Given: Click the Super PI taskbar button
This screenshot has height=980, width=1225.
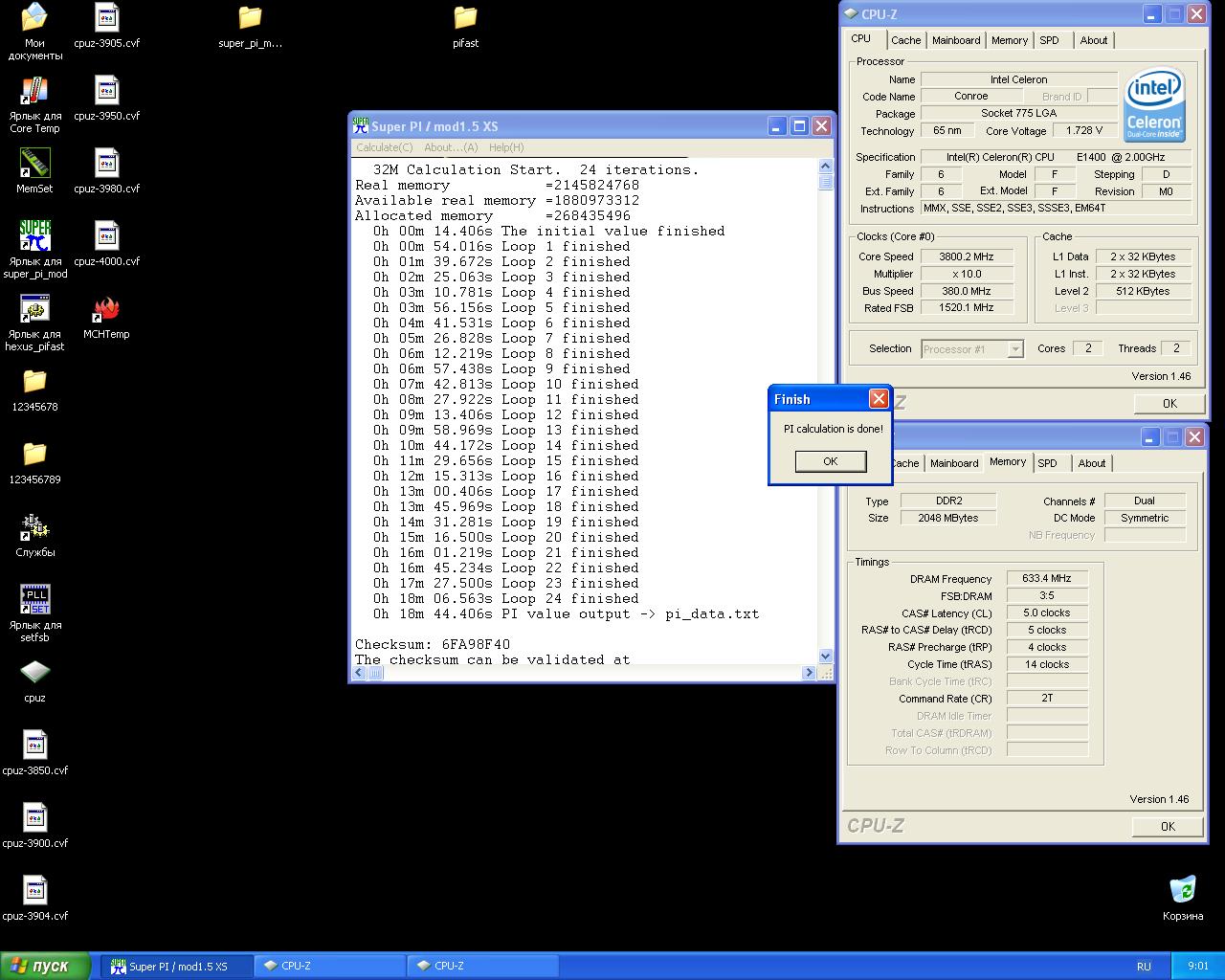Looking at the screenshot, I should pyautogui.click(x=178, y=967).
